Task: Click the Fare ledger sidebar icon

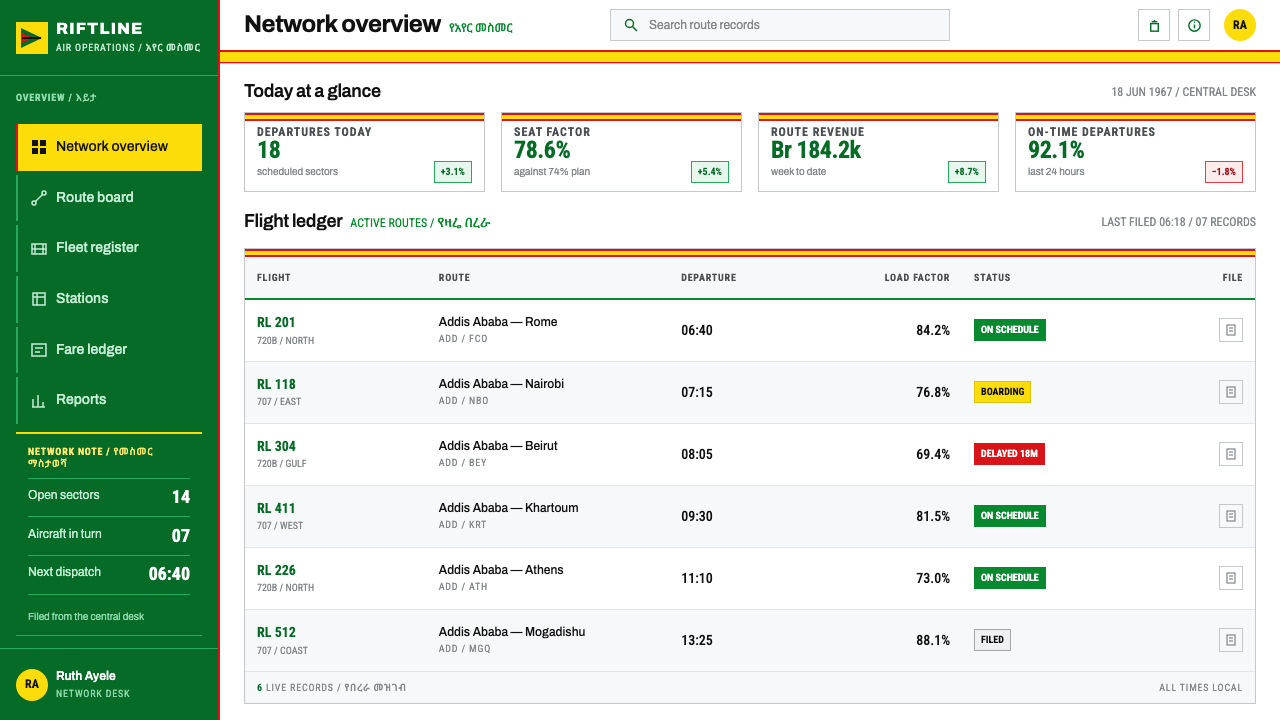Action: [39, 350]
